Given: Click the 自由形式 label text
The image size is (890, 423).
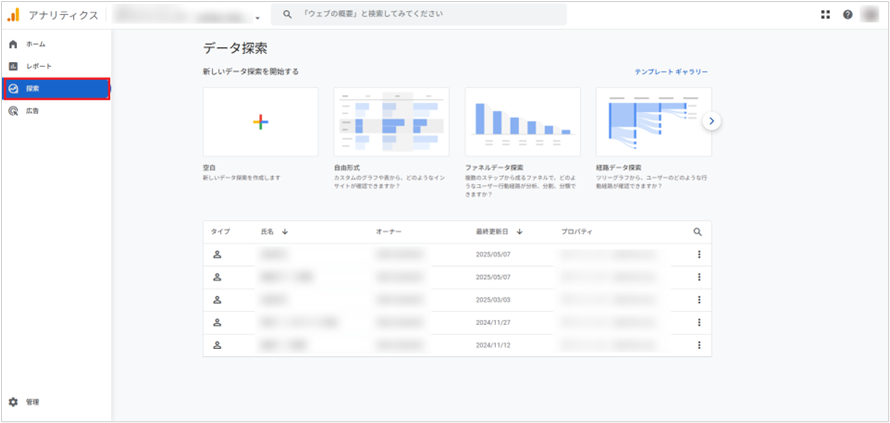Looking at the screenshot, I should coord(346,168).
